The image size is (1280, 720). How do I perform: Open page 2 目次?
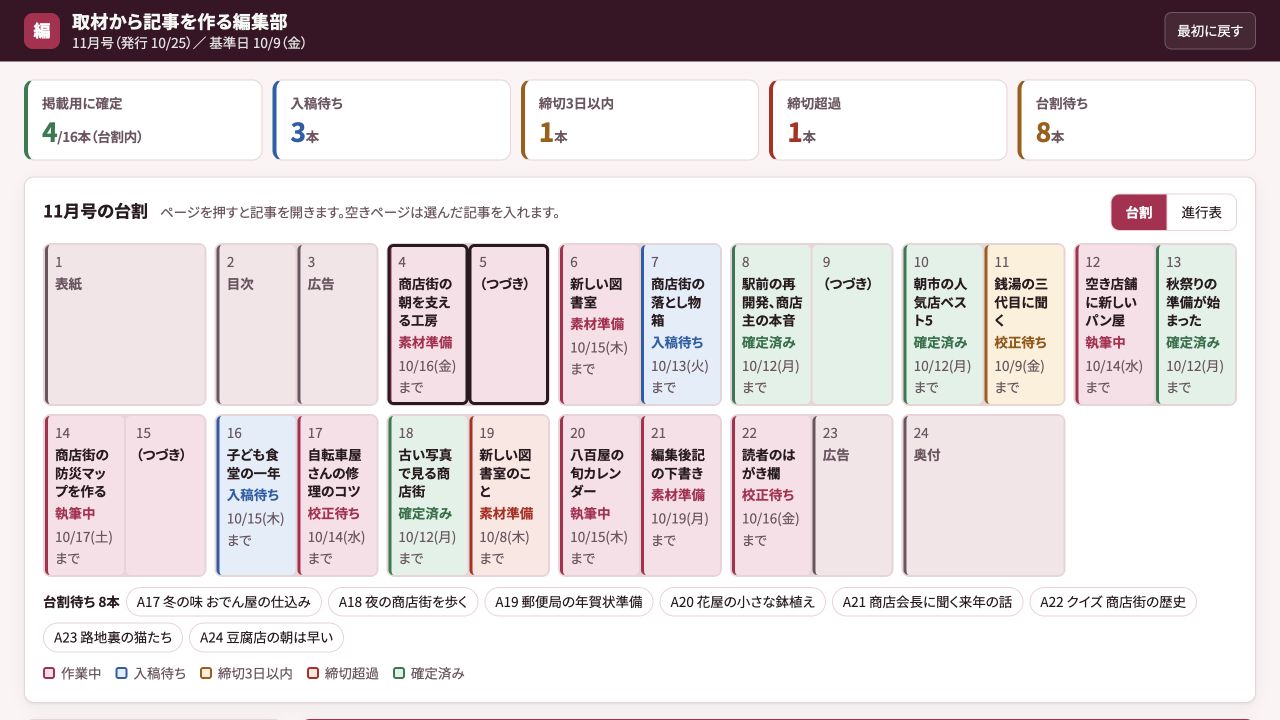click(257, 325)
